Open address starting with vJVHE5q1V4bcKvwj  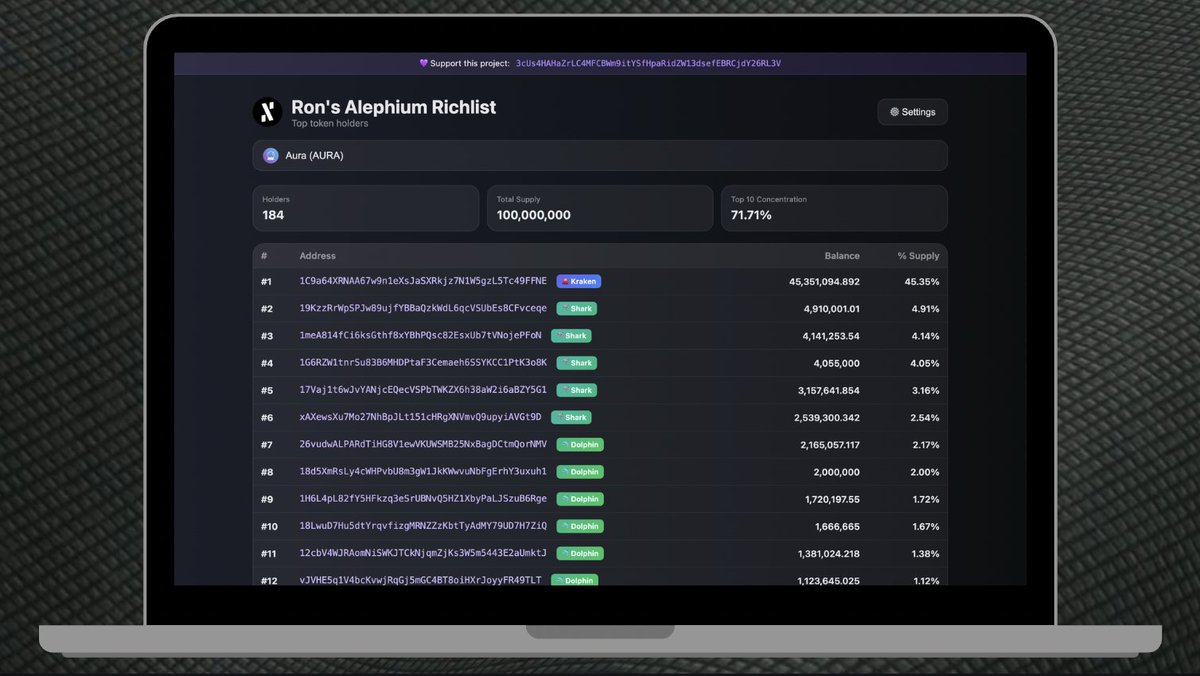point(420,580)
